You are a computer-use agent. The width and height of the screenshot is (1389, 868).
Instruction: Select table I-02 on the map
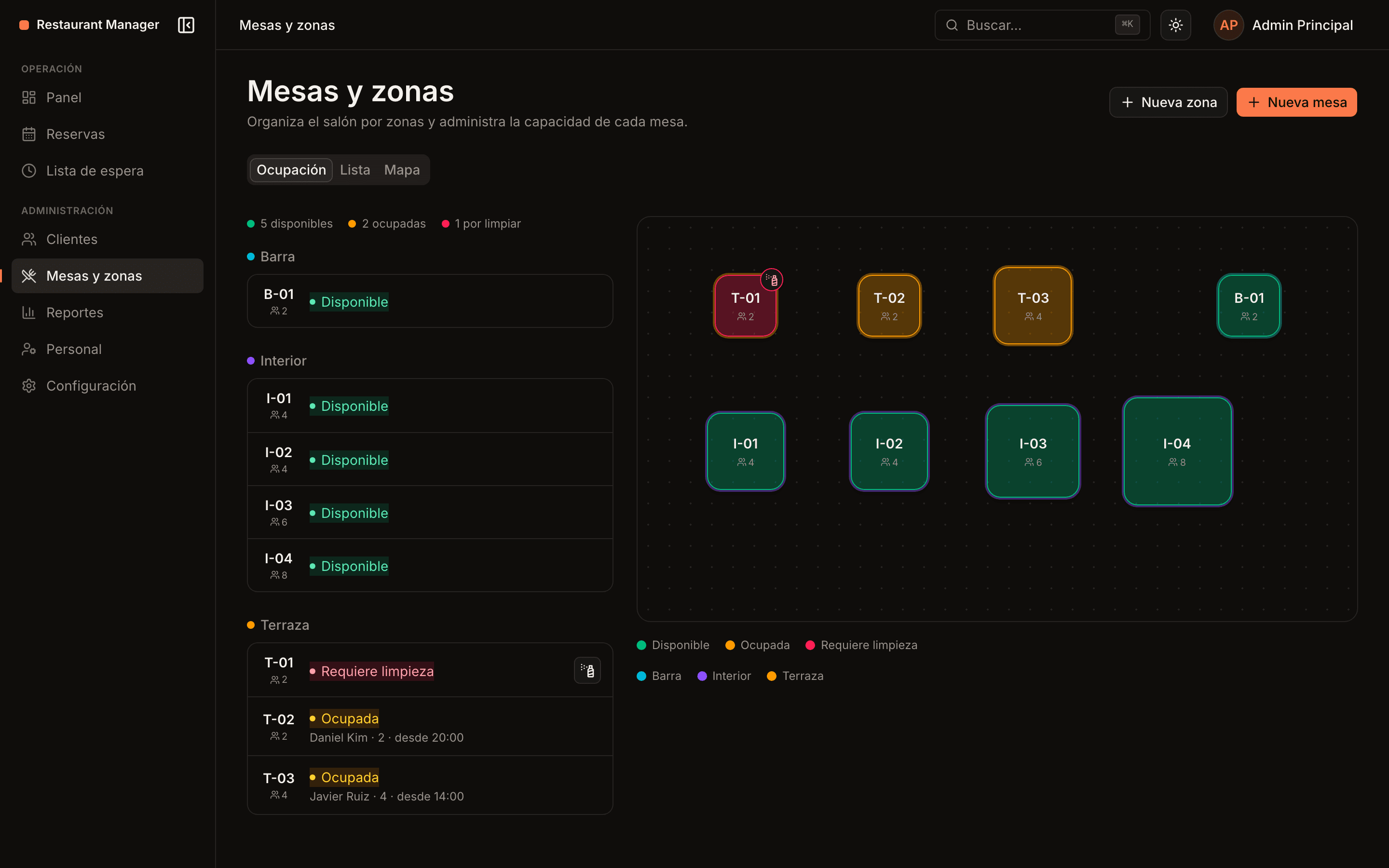(889, 451)
